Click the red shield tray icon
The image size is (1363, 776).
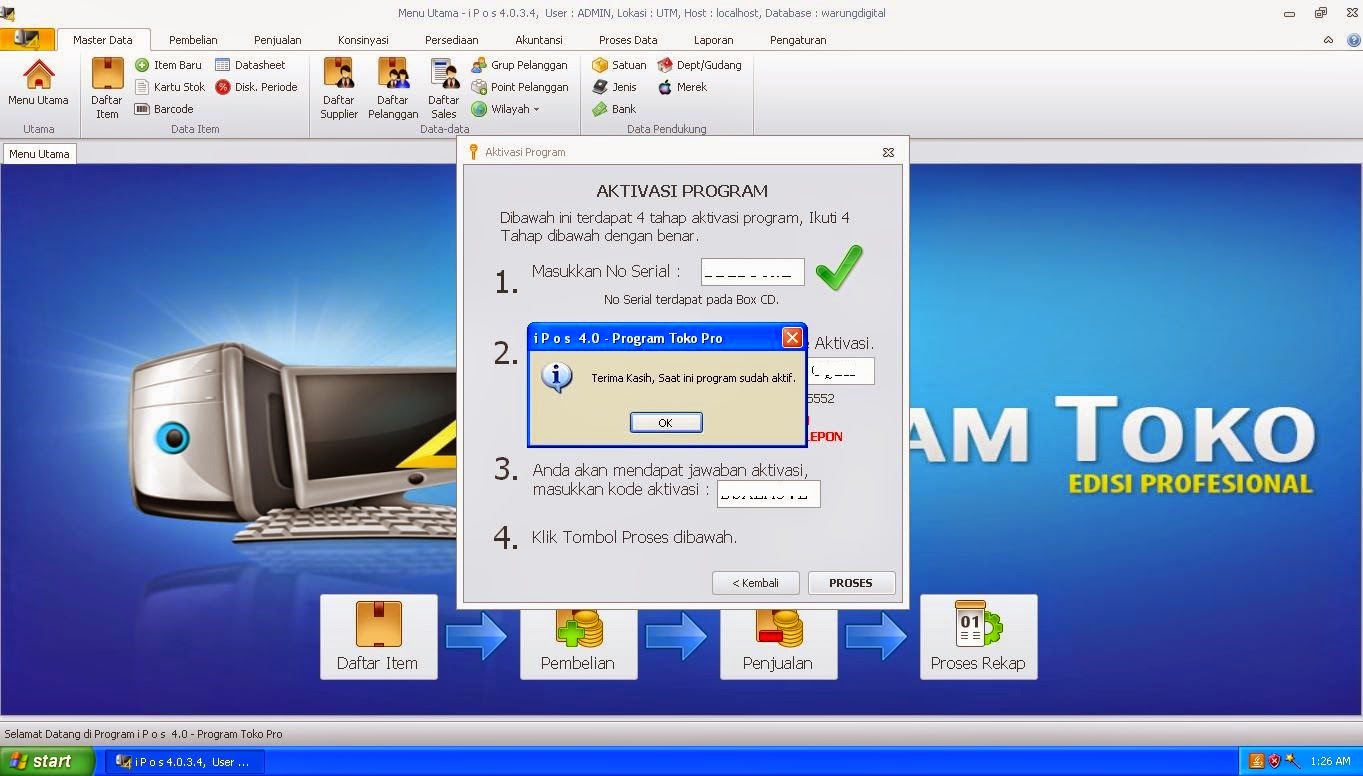(1274, 761)
